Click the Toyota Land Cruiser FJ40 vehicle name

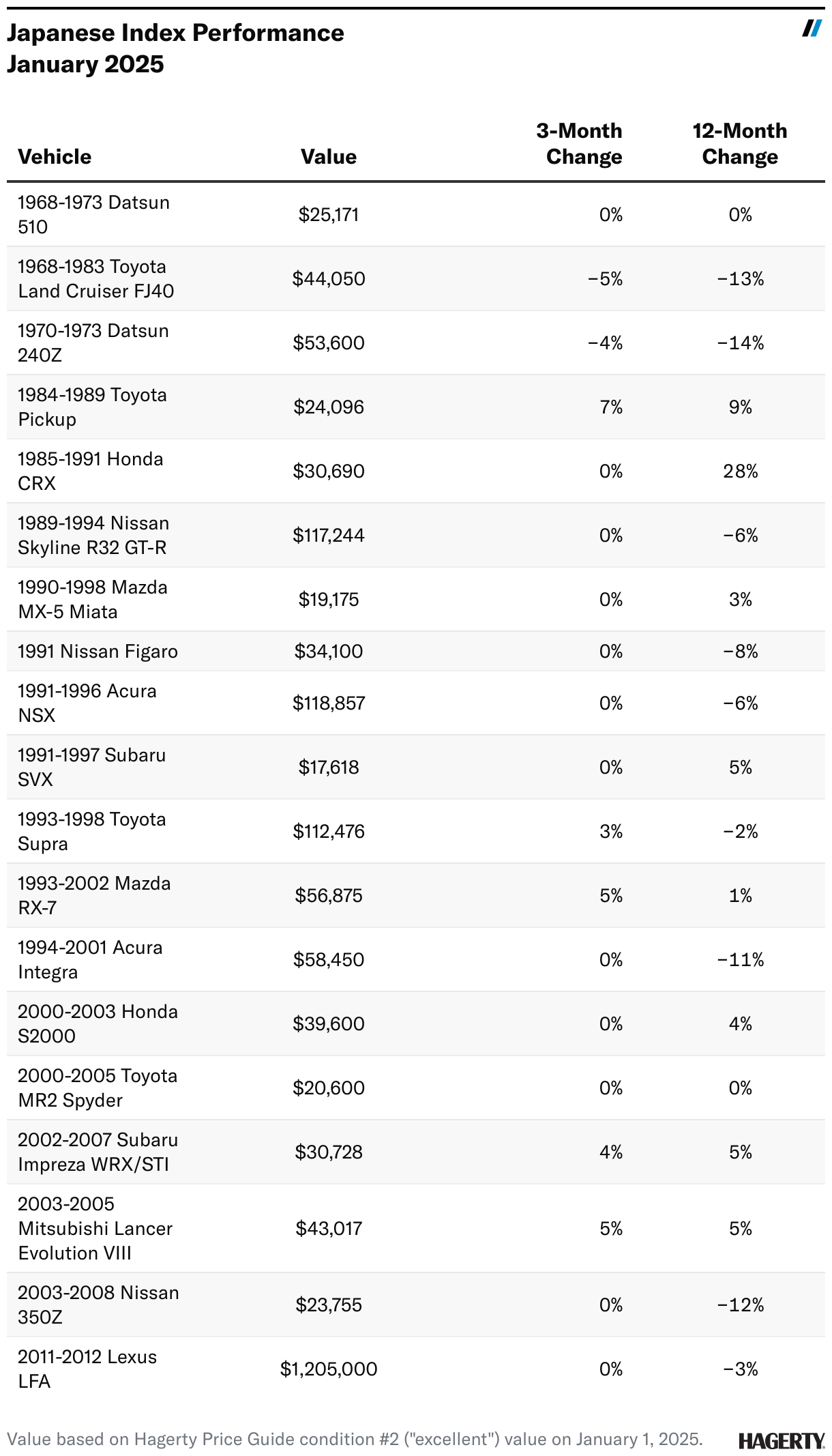click(95, 278)
